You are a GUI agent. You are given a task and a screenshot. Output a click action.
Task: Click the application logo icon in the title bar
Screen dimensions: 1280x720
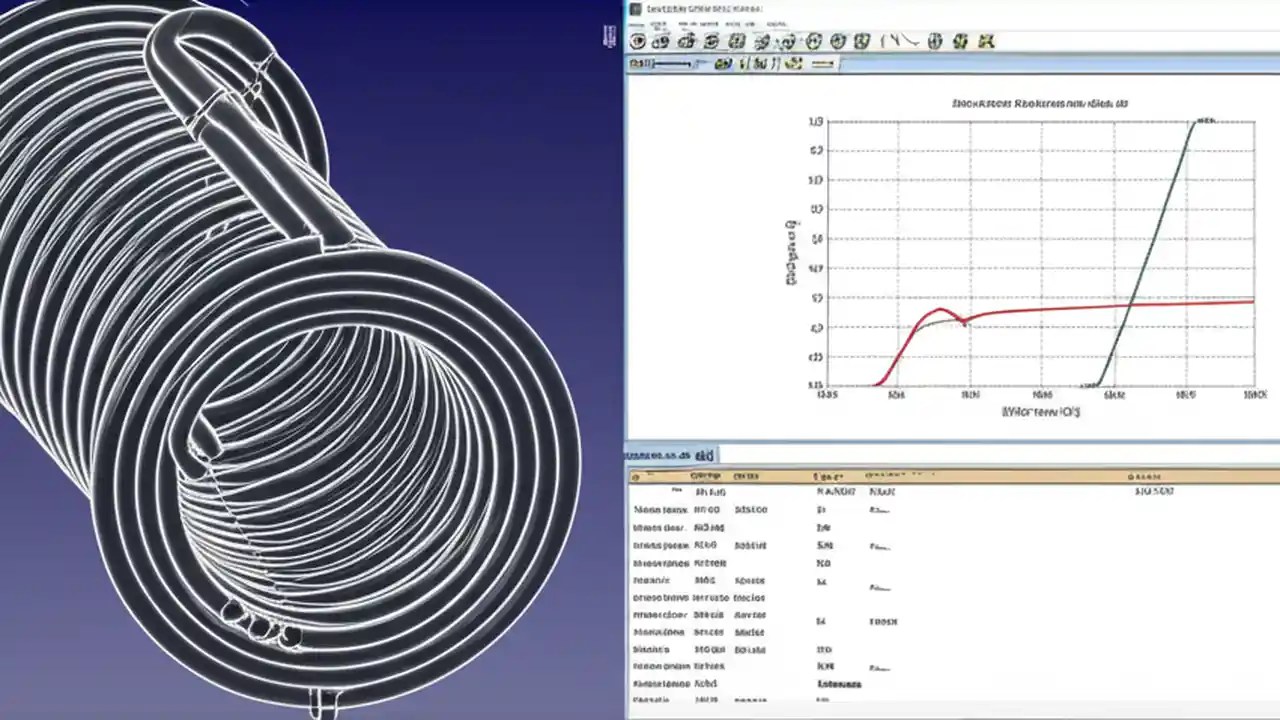[x=636, y=9]
